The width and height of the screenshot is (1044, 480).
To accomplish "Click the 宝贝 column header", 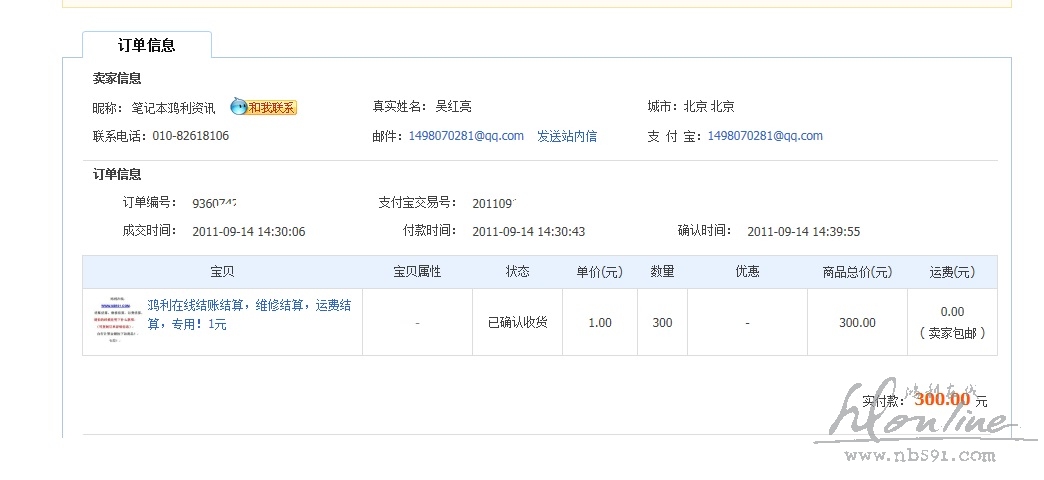I will coord(222,272).
